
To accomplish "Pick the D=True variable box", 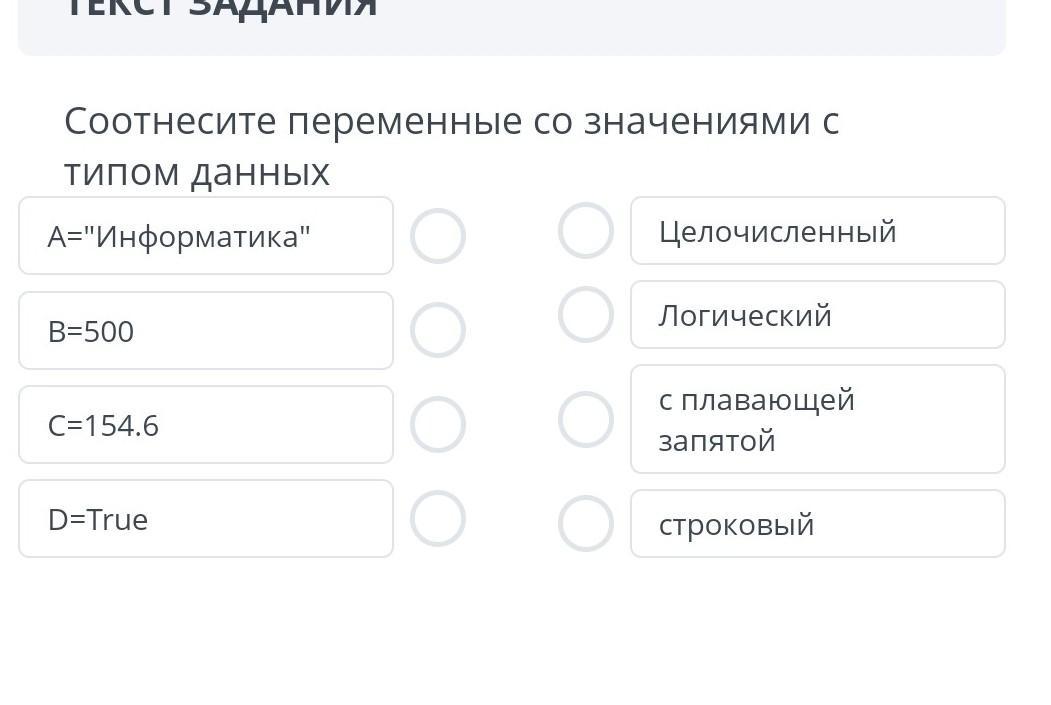I will [205, 519].
